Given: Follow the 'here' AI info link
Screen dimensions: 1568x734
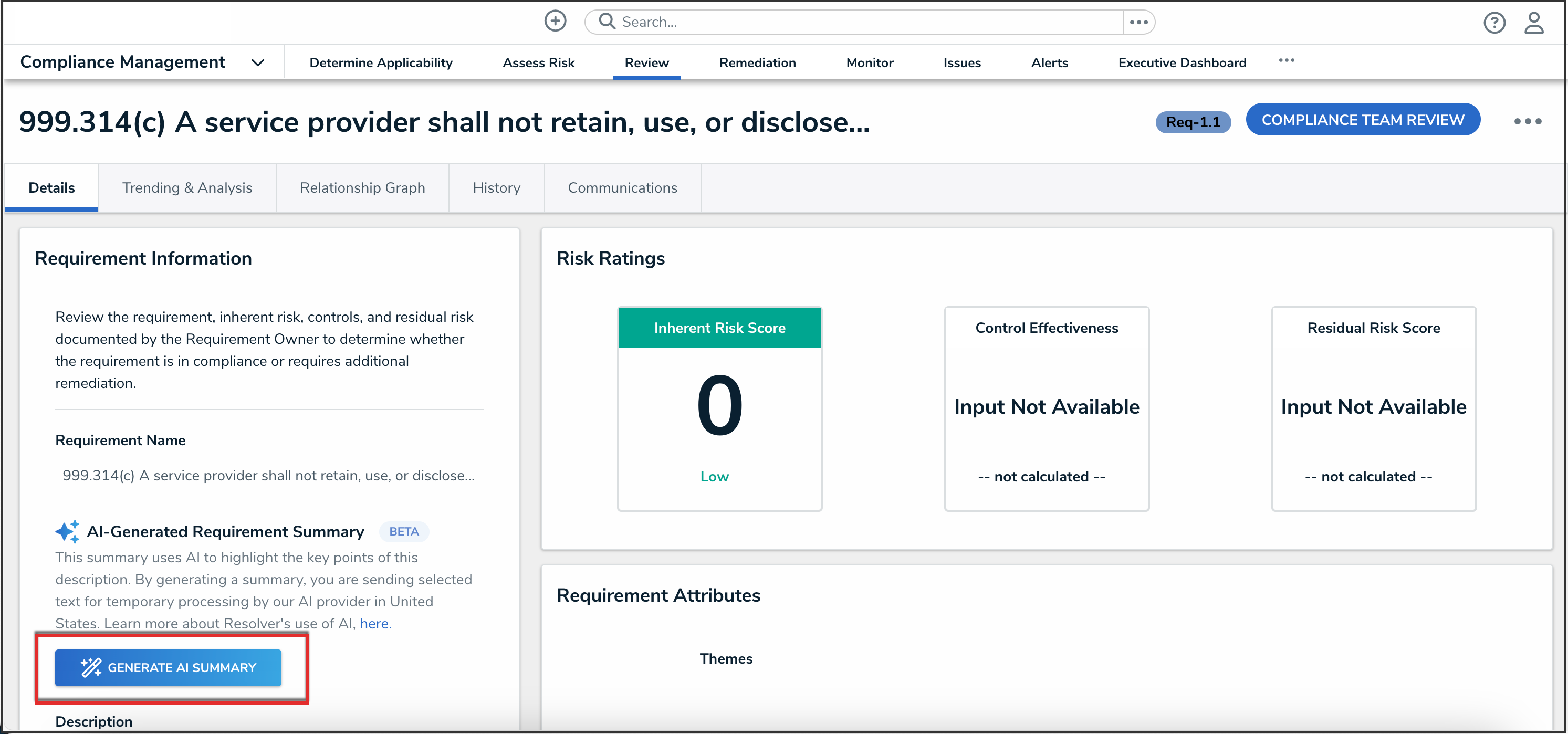Looking at the screenshot, I should (x=374, y=623).
